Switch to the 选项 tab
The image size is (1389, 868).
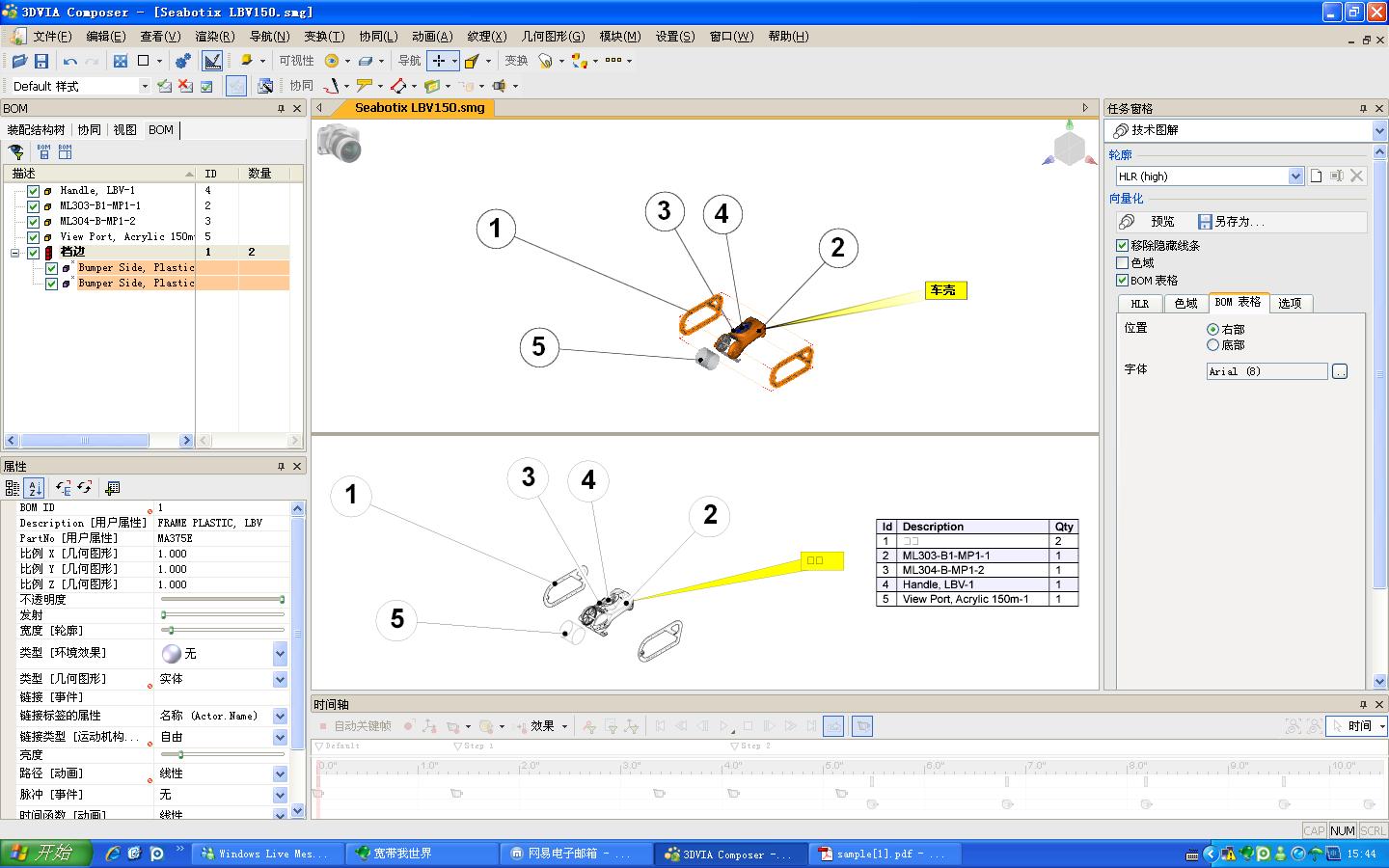coord(1290,303)
